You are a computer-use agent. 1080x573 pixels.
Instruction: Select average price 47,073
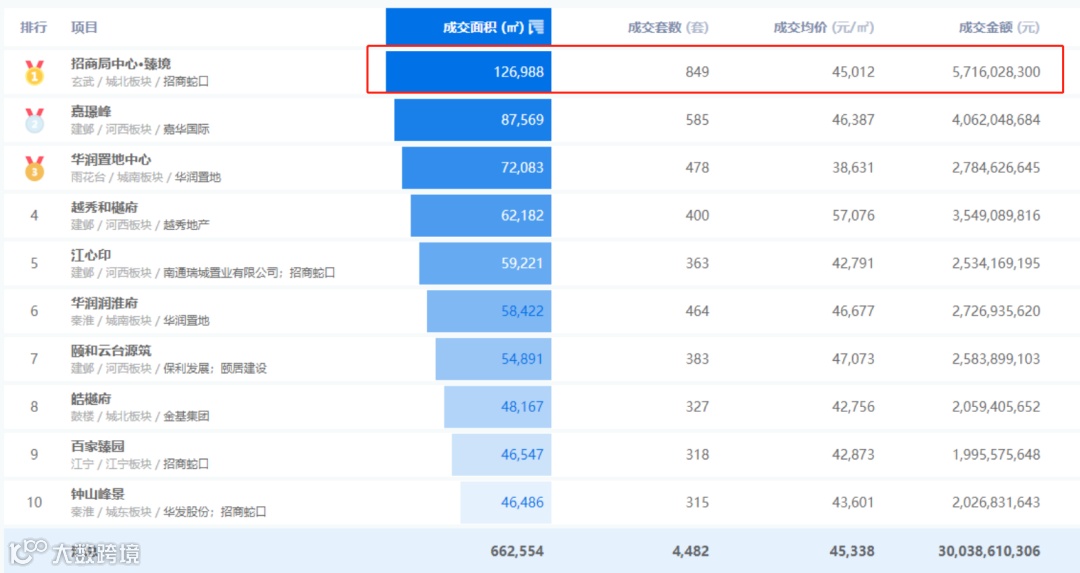pyautogui.click(x=853, y=359)
